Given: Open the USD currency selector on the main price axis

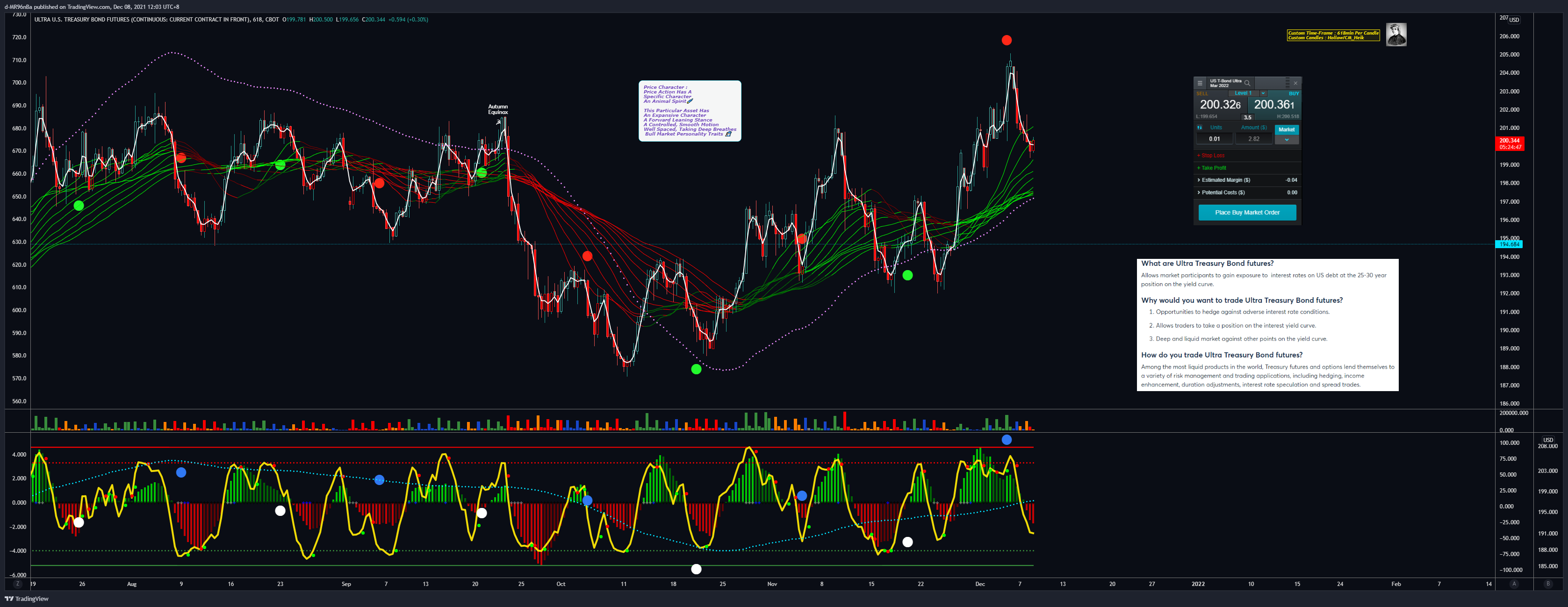Looking at the screenshot, I should [1514, 20].
